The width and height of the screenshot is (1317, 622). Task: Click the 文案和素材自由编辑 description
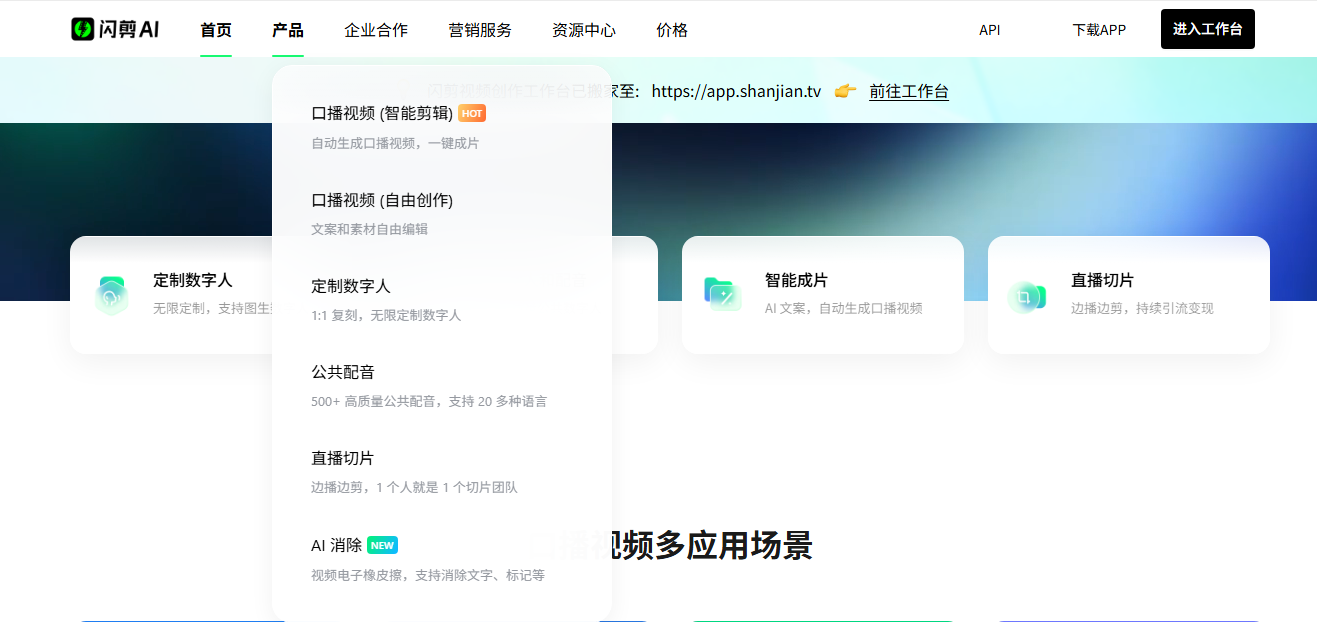[x=369, y=229]
